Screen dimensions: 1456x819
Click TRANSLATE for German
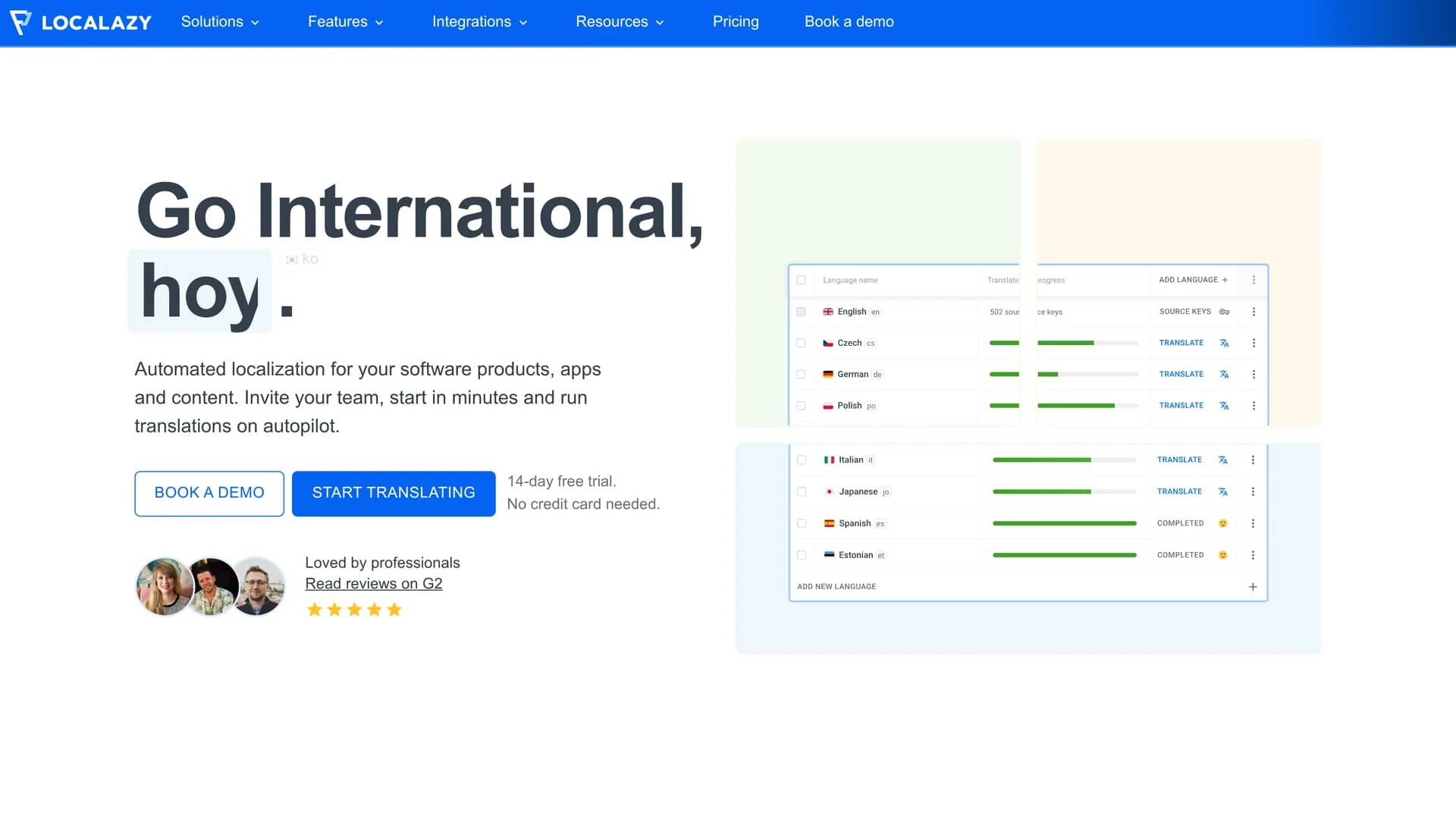pyautogui.click(x=1181, y=374)
